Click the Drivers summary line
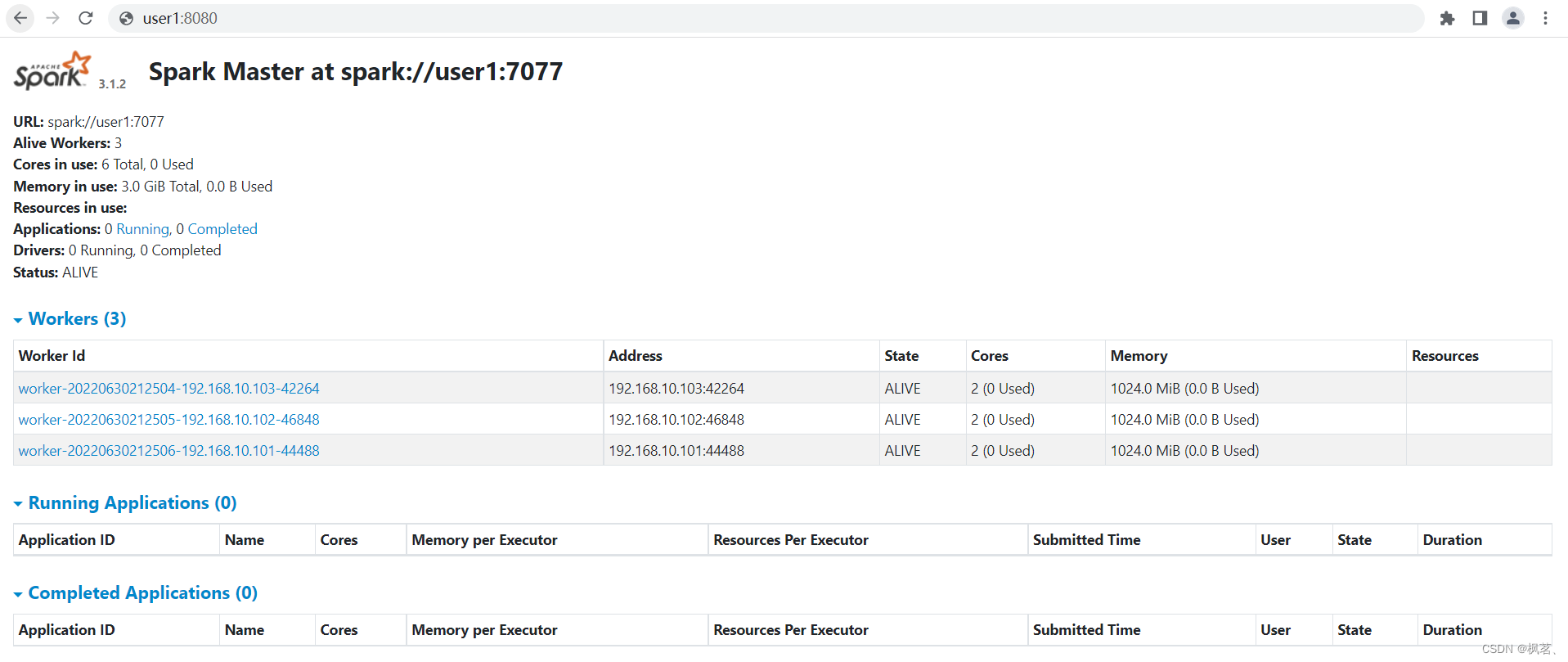This screenshot has height=662, width=1568. tap(117, 250)
